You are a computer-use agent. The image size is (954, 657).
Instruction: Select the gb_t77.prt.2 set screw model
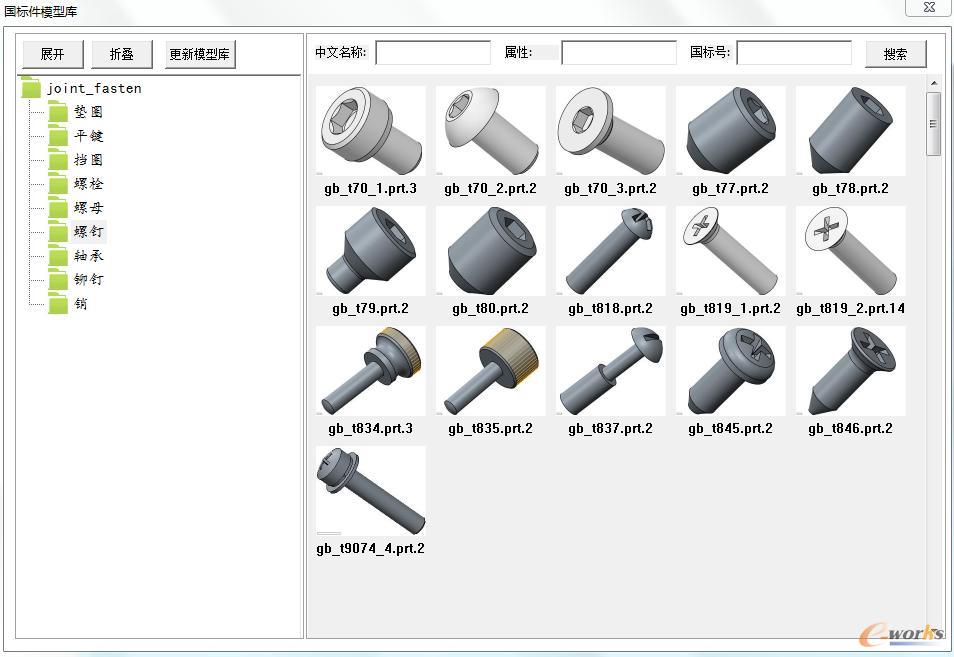[x=730, y=131]
